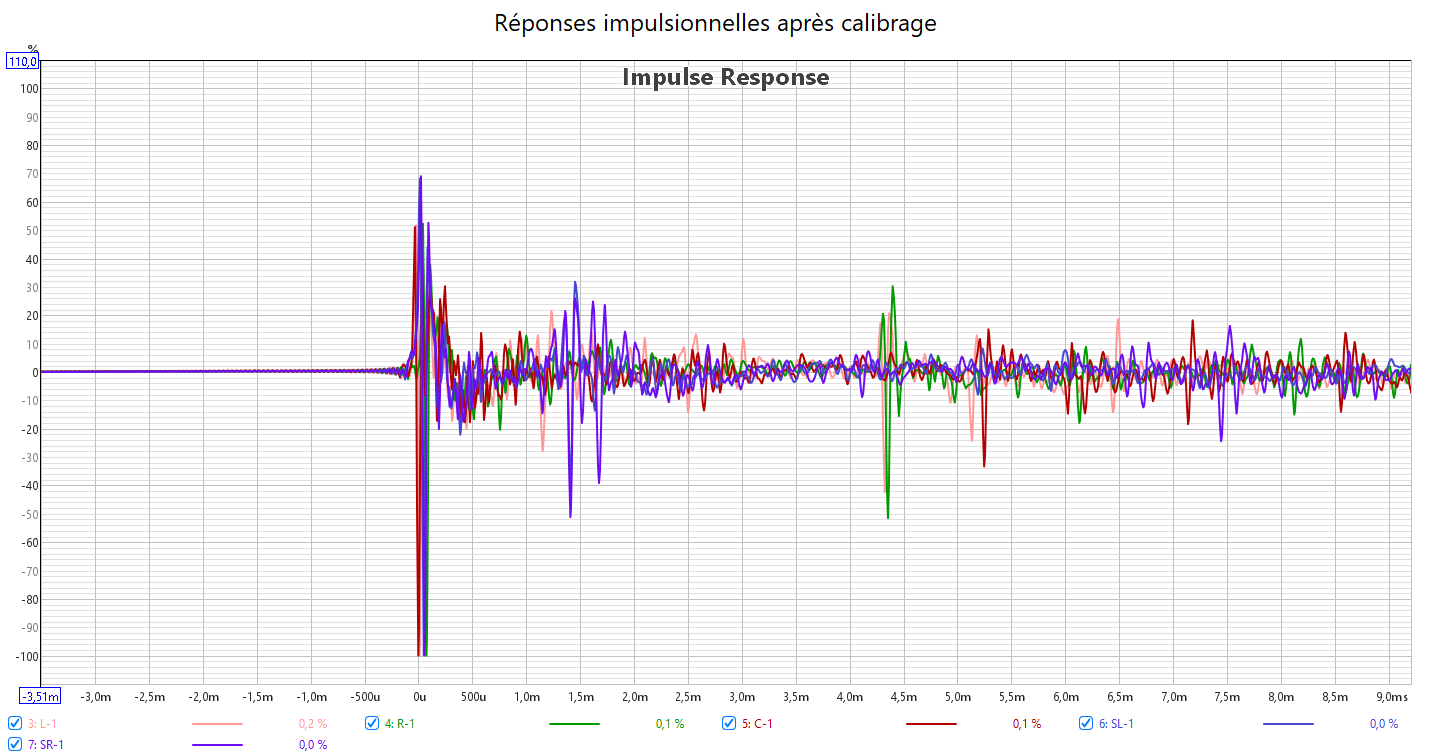1431x756 pixels.
Task: Click the blue SL-1 line color swatch
Action: [x=1288, y=723]
